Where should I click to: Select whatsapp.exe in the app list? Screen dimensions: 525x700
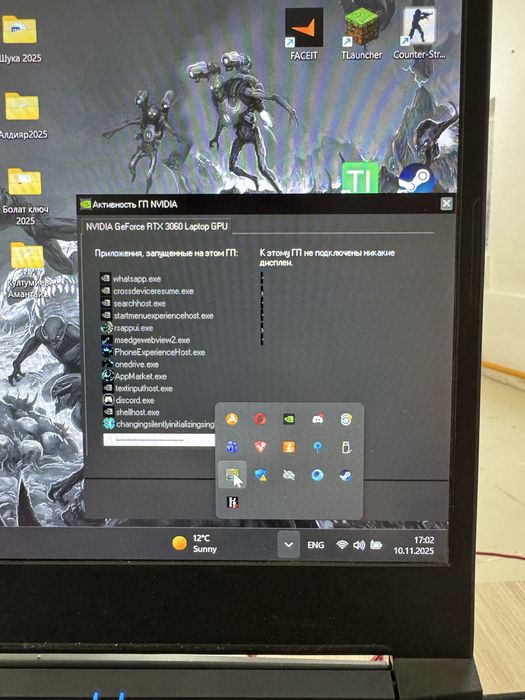[130, 279]
